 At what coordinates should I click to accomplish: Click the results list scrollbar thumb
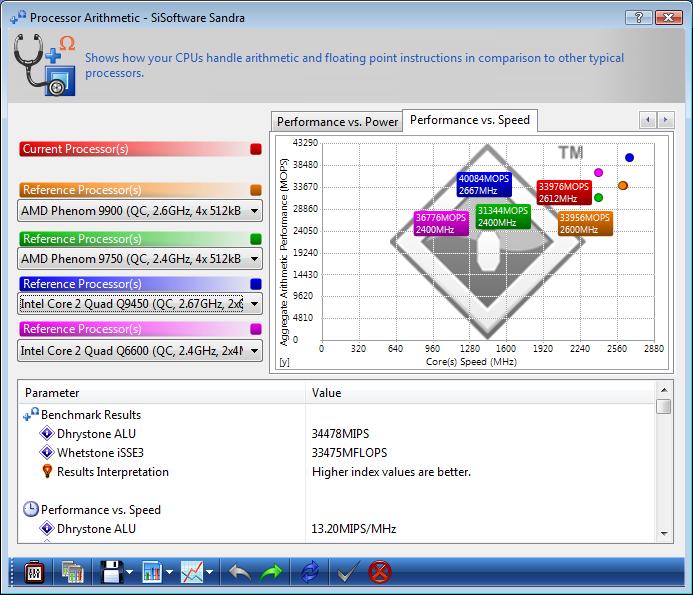coord(664,406)
